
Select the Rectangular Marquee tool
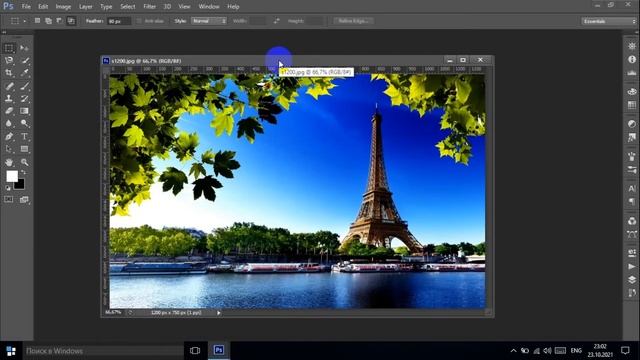(x=9, y=48)
